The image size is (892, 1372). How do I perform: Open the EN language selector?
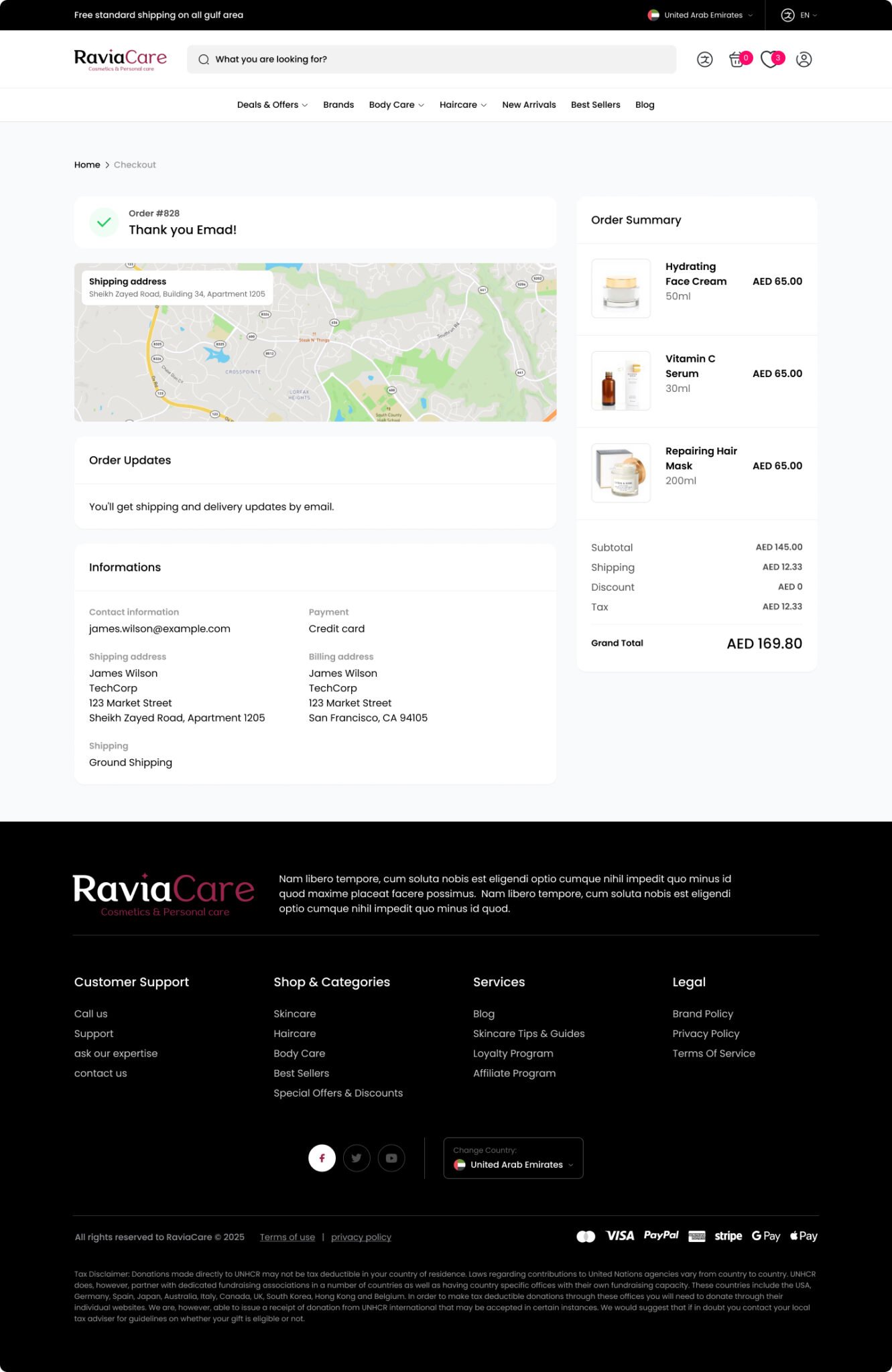799,15
